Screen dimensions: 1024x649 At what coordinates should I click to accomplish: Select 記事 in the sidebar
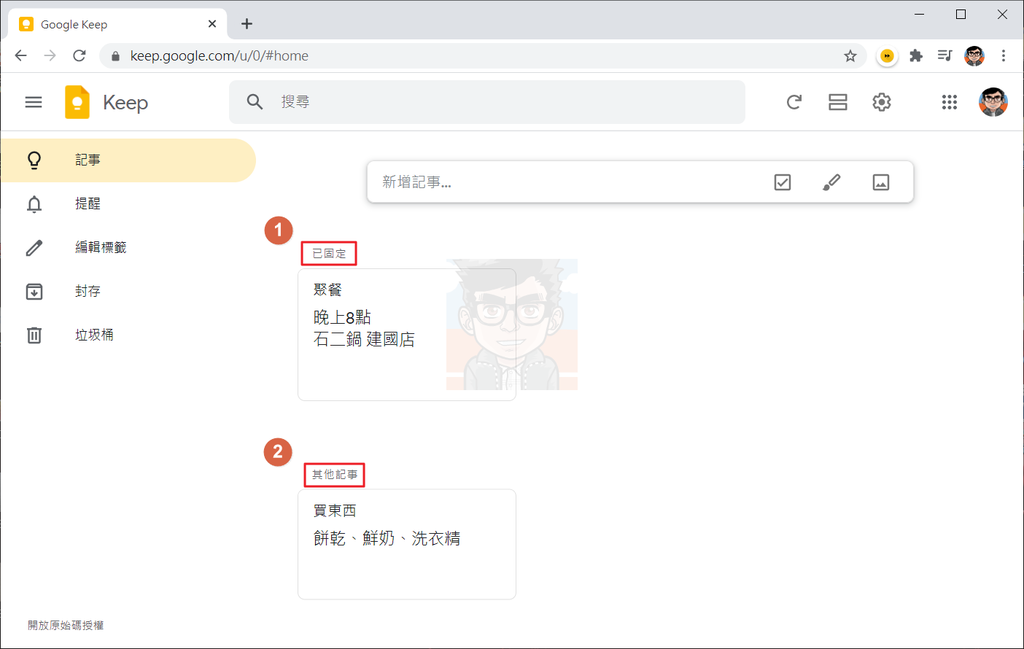(x=128, y=160)
